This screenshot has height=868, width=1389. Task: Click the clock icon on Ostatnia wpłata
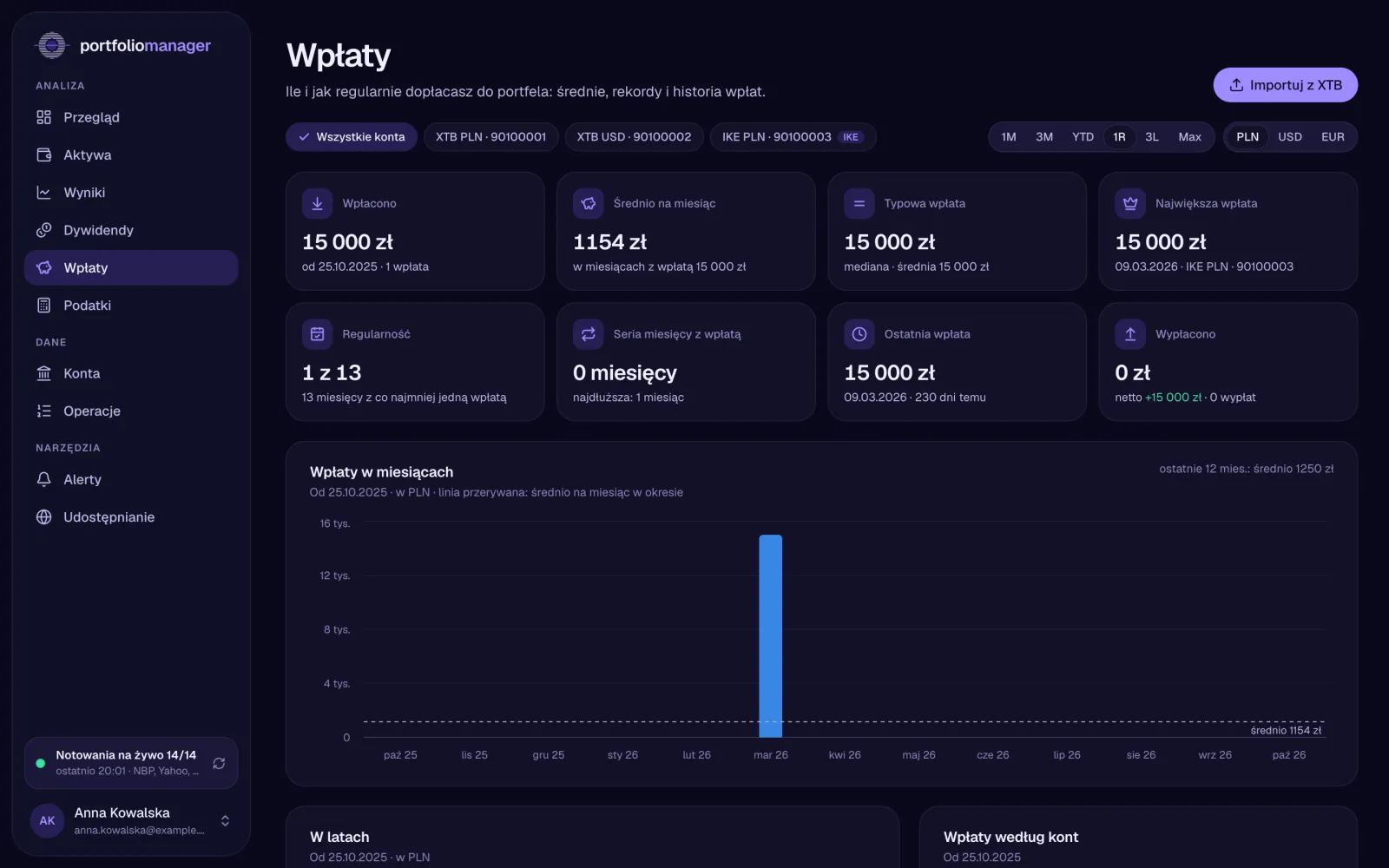point(859,334)
